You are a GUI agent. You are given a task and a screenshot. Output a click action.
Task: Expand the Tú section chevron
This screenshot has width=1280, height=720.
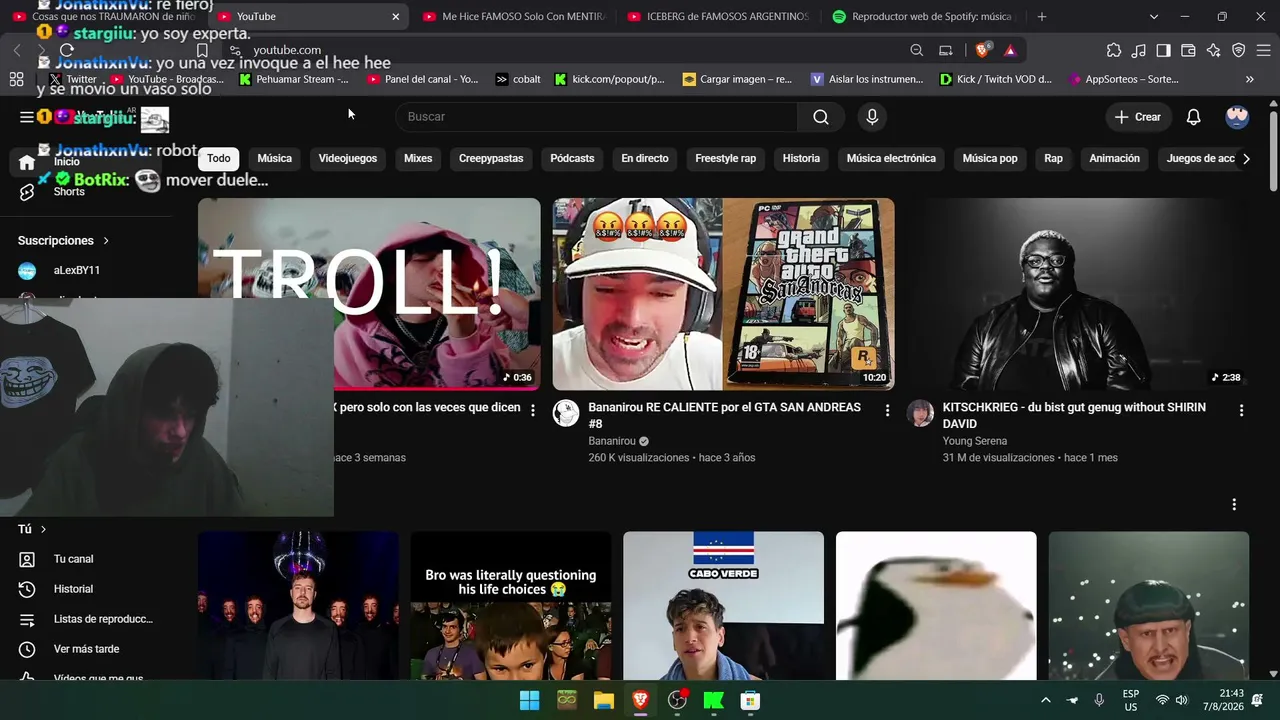[43, 529]
